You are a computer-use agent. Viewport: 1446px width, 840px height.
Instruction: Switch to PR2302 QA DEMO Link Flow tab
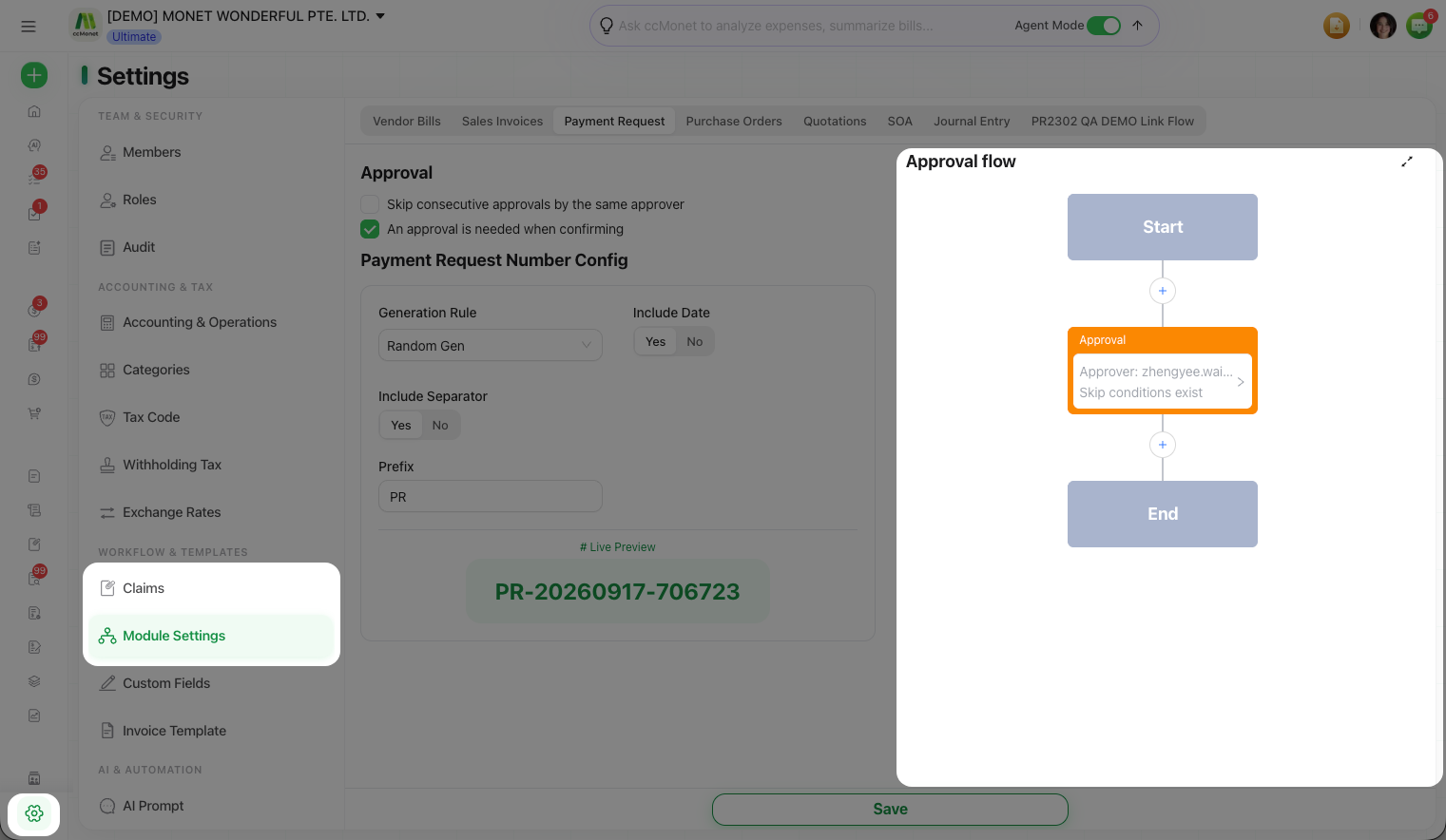tap(1112, 122)
